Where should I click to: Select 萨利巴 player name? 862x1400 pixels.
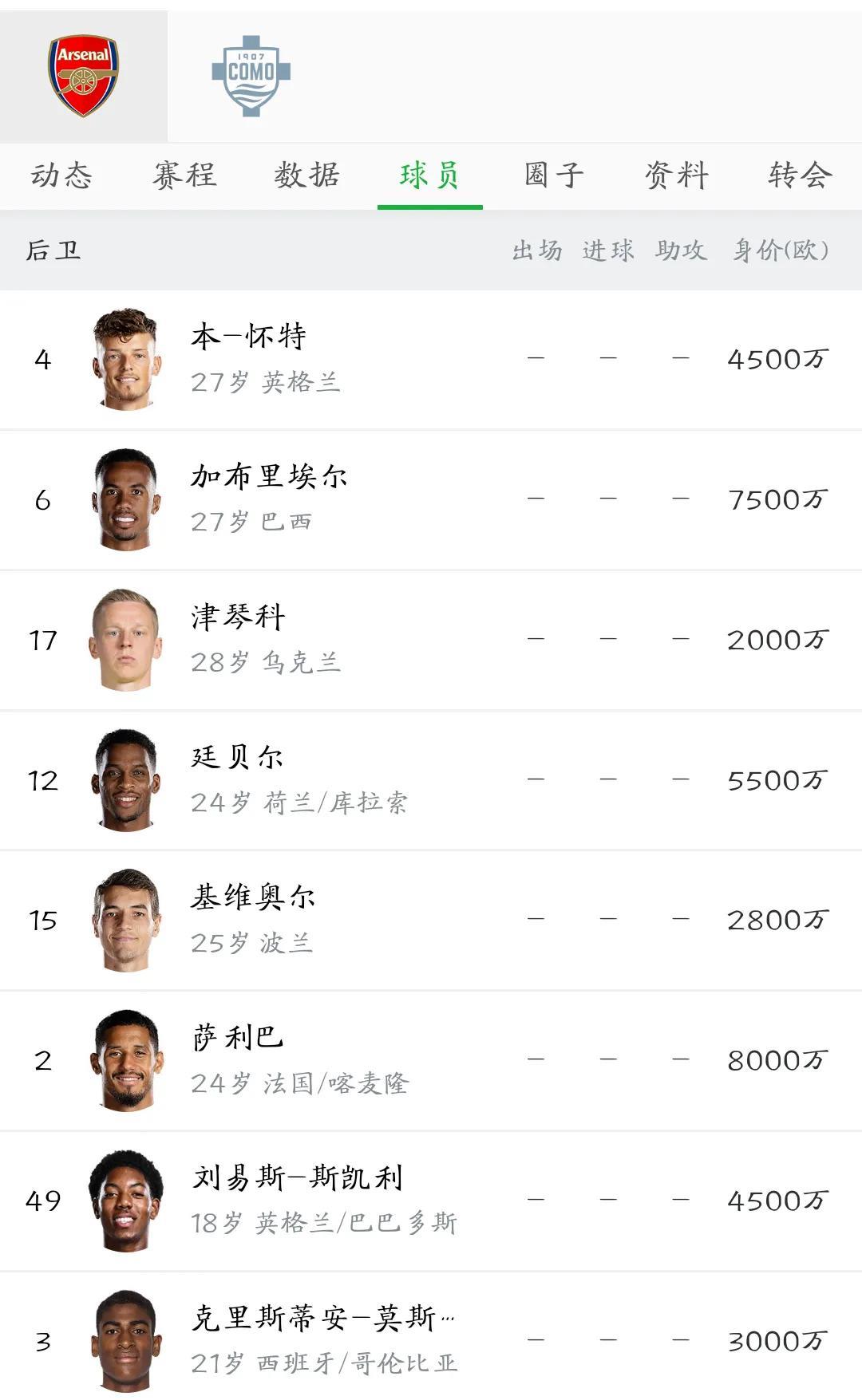coord(238,1038)
